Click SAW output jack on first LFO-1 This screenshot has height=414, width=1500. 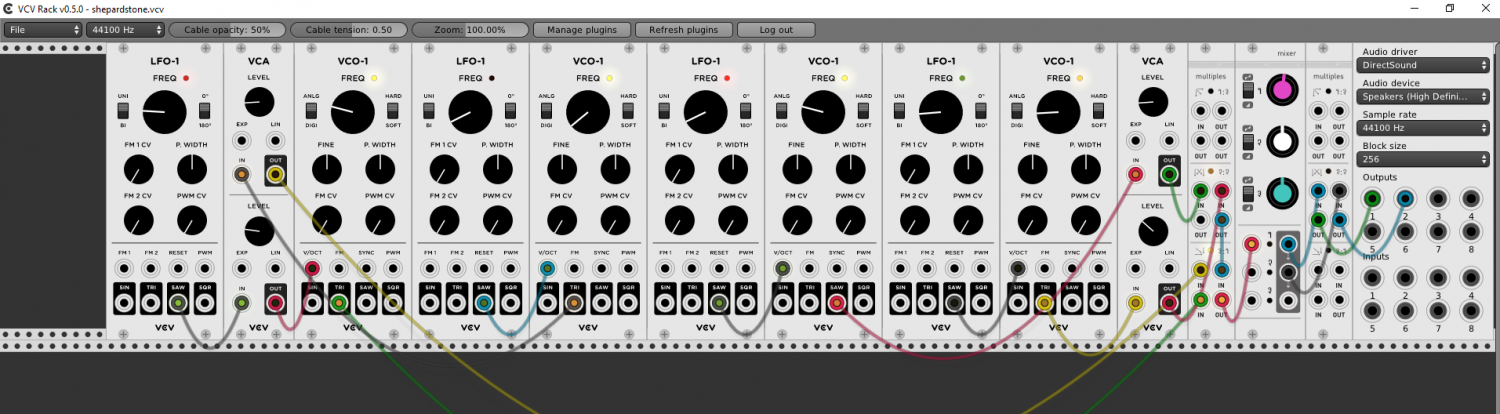coord(178,302)
